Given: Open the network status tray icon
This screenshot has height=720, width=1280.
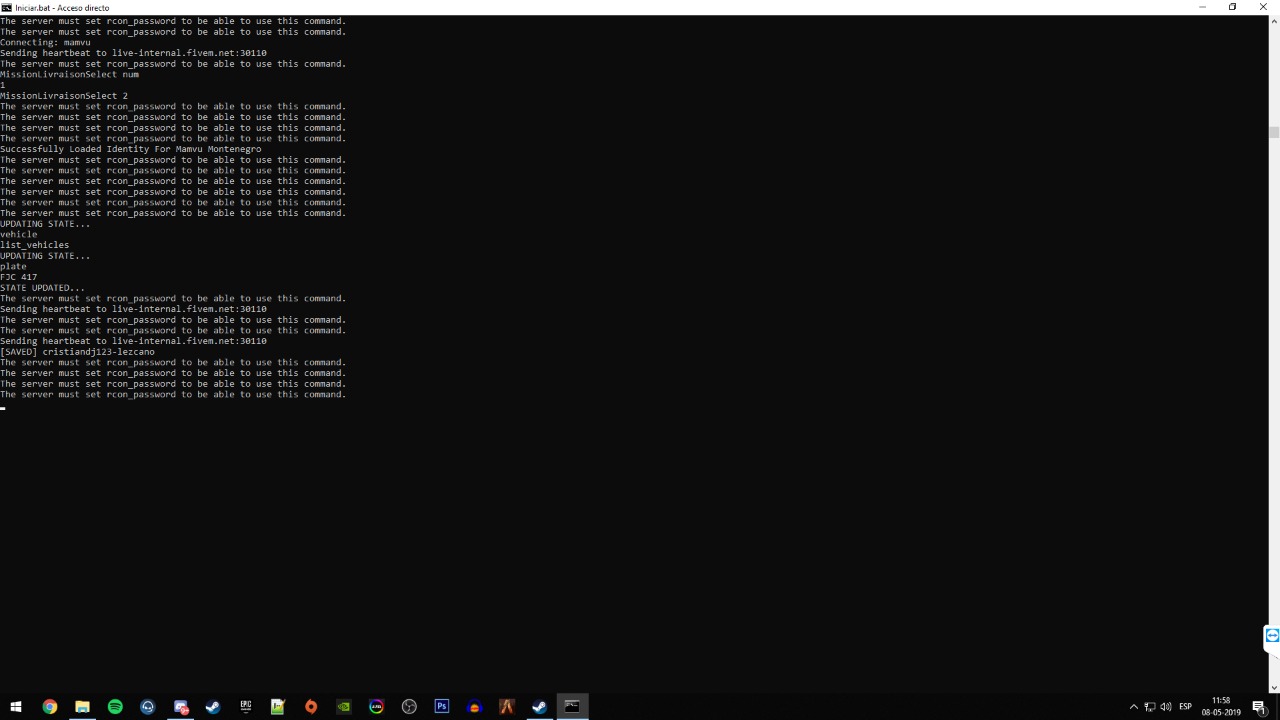Looking at the screenshot, I should tap(1149, 707).
